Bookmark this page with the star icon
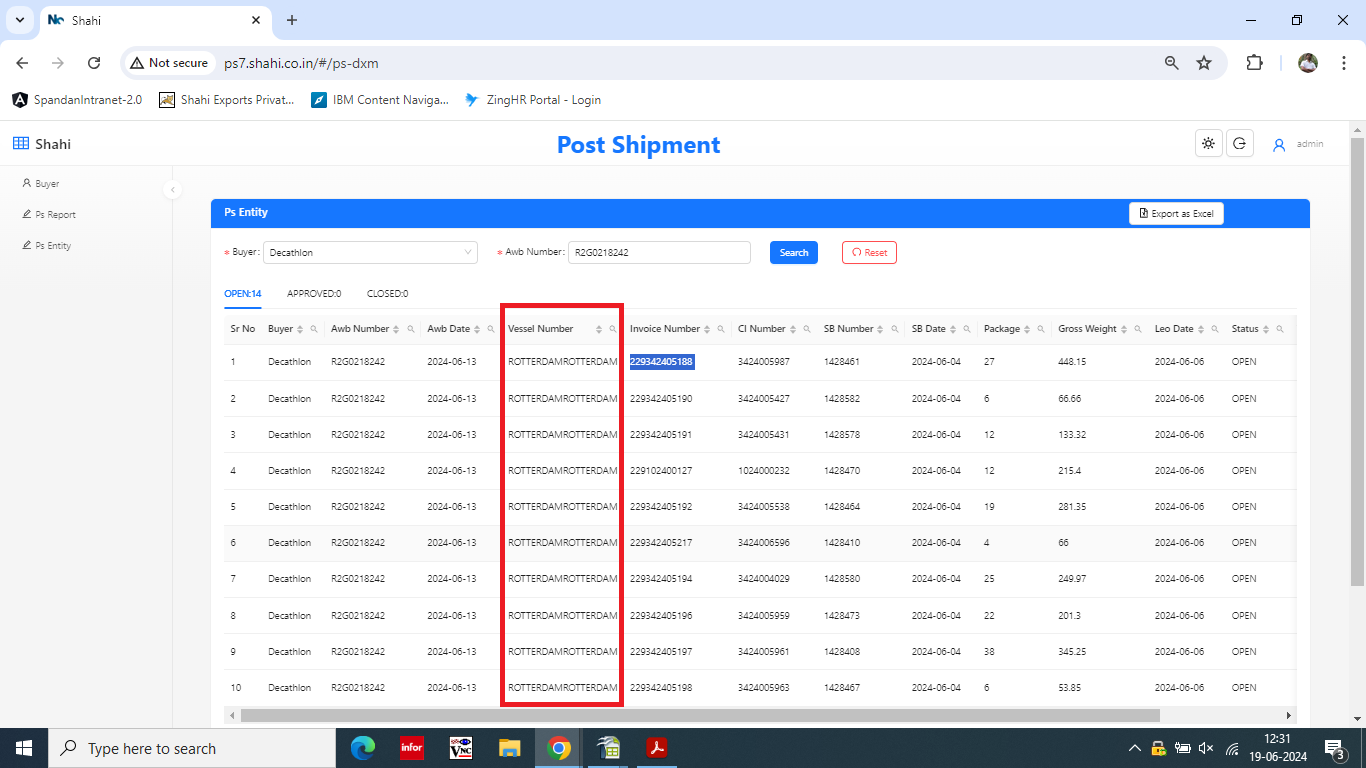 (1204, 63)
